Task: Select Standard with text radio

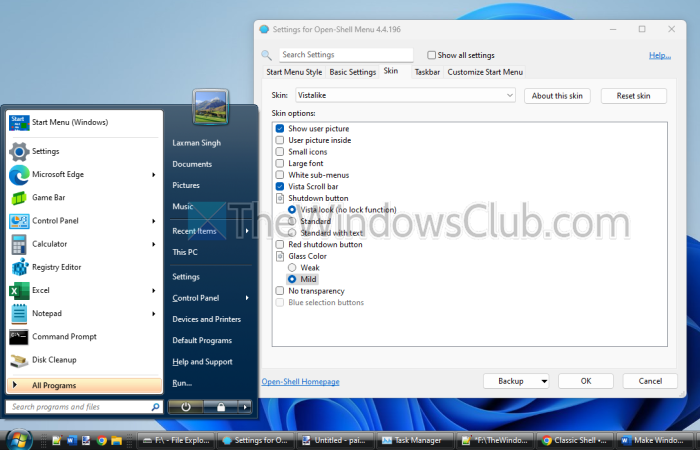Action: [292, 233]
